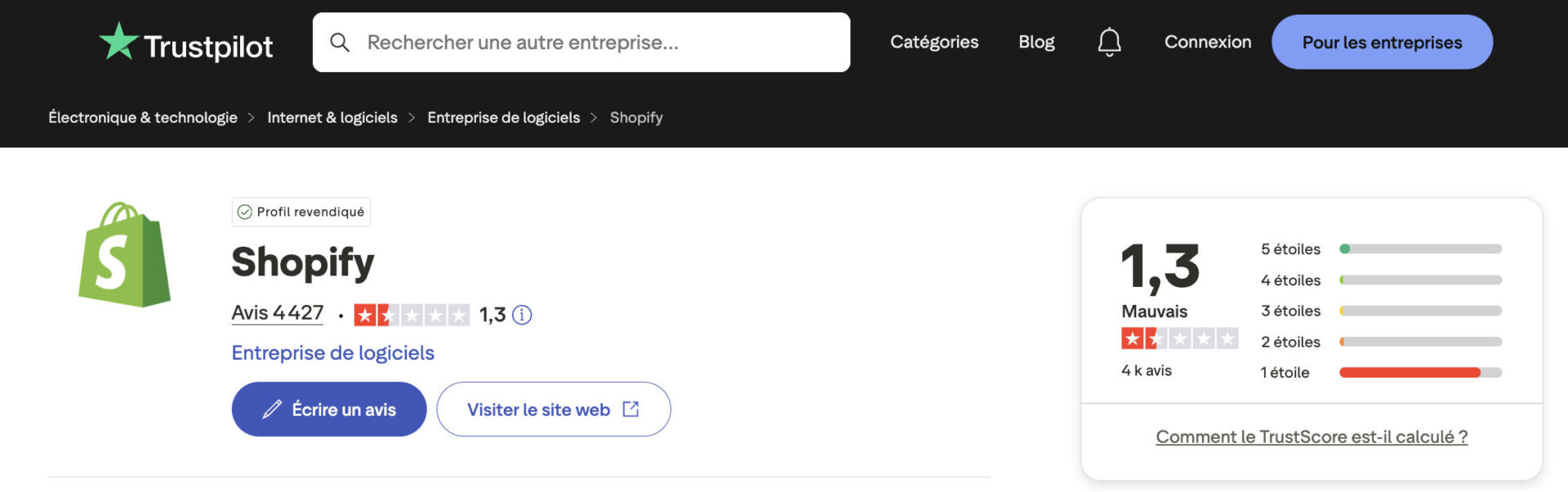Image resolution: width=1568 pixels, height=492 pixels.
Task: Click the search magnifier icon
Action: (340, 42)
